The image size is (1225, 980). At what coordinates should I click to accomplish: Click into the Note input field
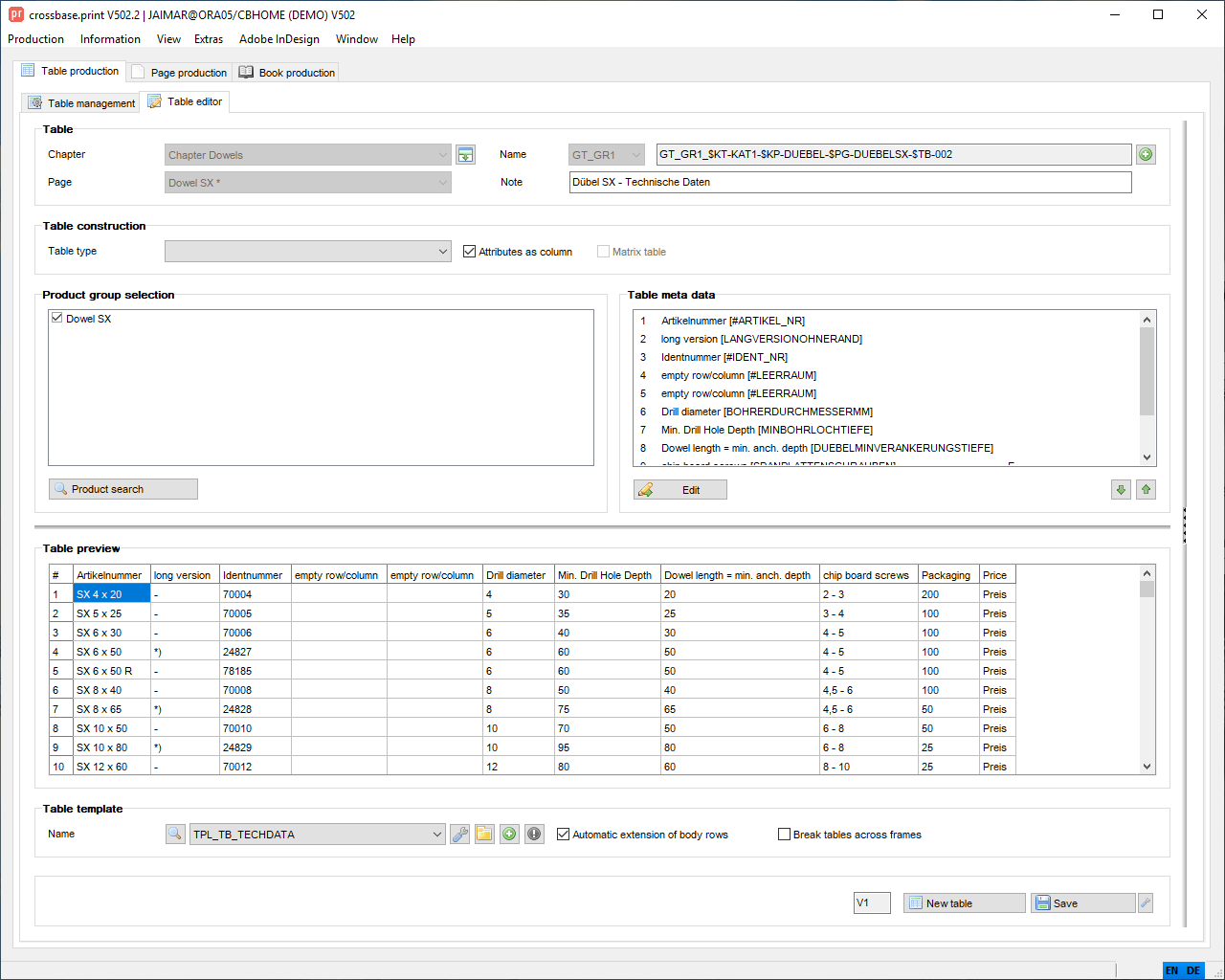pos(850,182)
